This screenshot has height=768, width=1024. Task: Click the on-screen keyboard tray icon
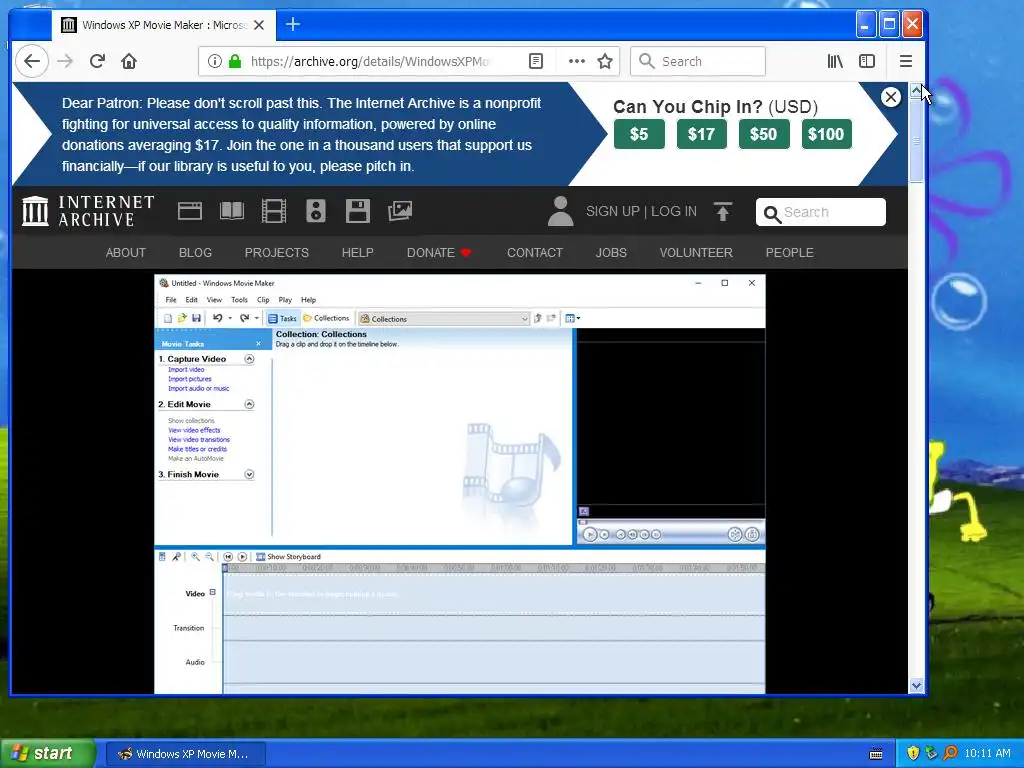point(876,754)
